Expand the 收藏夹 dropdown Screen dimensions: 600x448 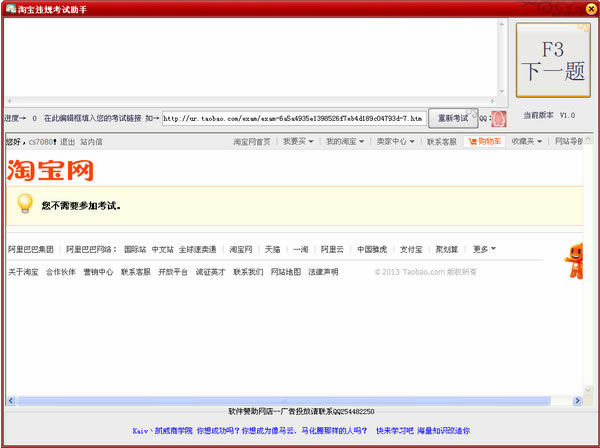pyautogui.click(x=527, y=142)
